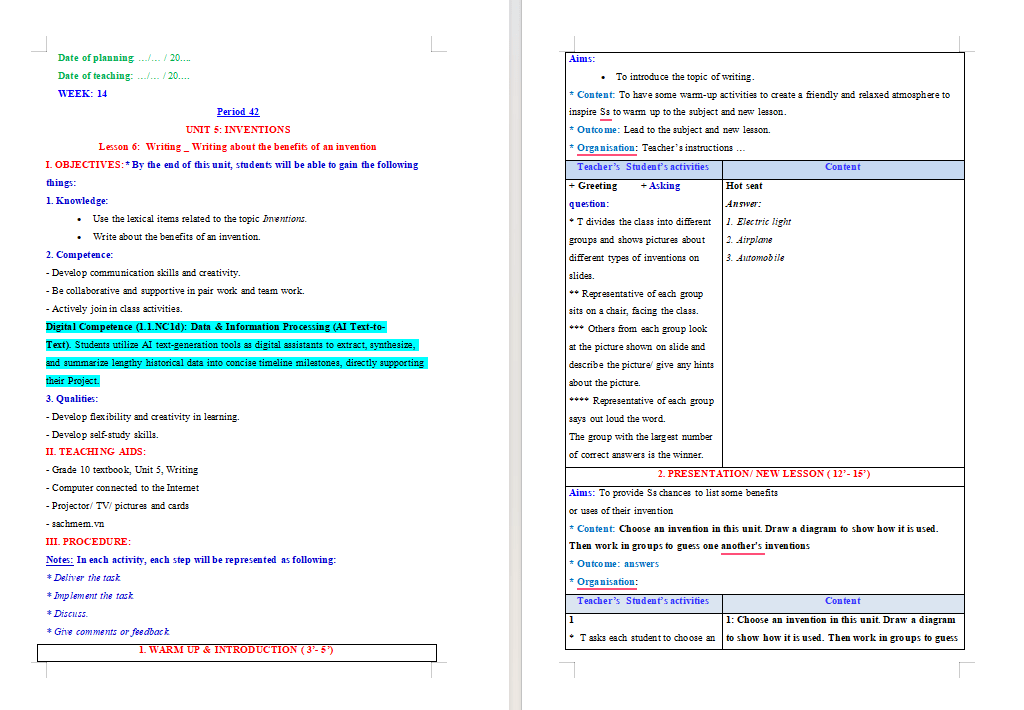
Task: Click the 'Period 42' underlined heading
Action: pos(238,112)
